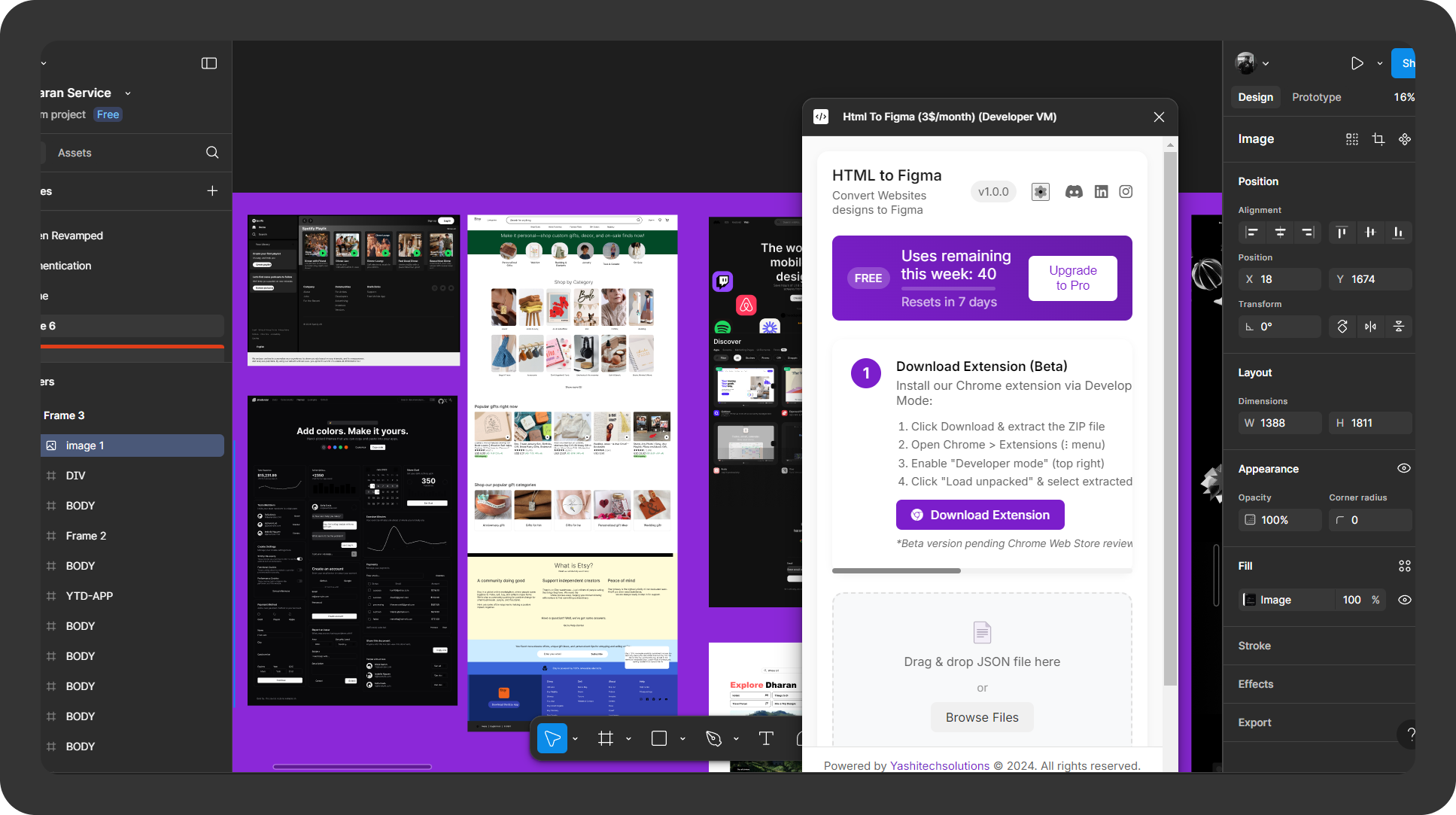Align top in Alignment section
The height and width of the screenshot is (815, 1456).
tap(1342, 233)
